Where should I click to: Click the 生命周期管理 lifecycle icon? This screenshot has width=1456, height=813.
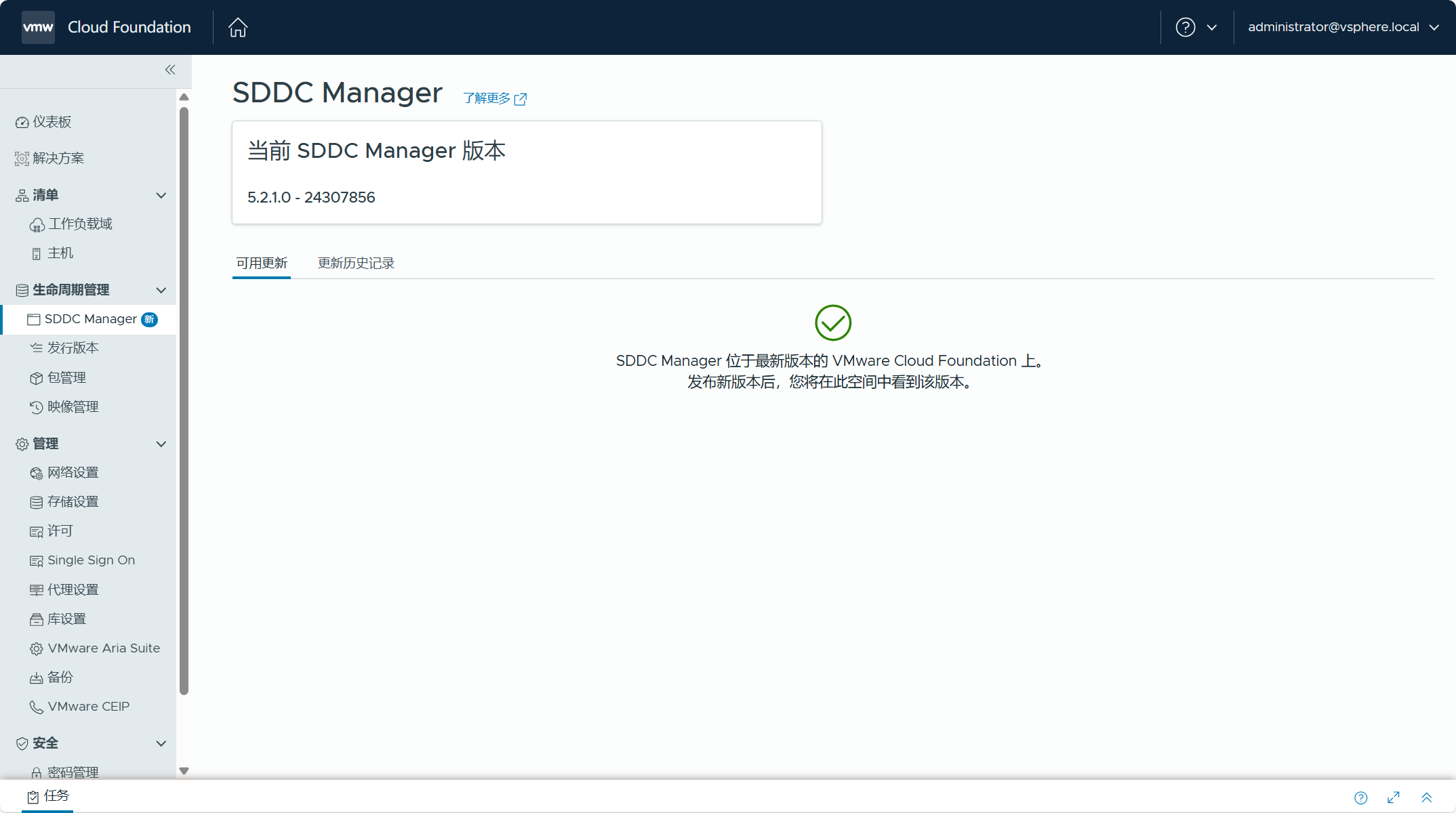[22, 291]
